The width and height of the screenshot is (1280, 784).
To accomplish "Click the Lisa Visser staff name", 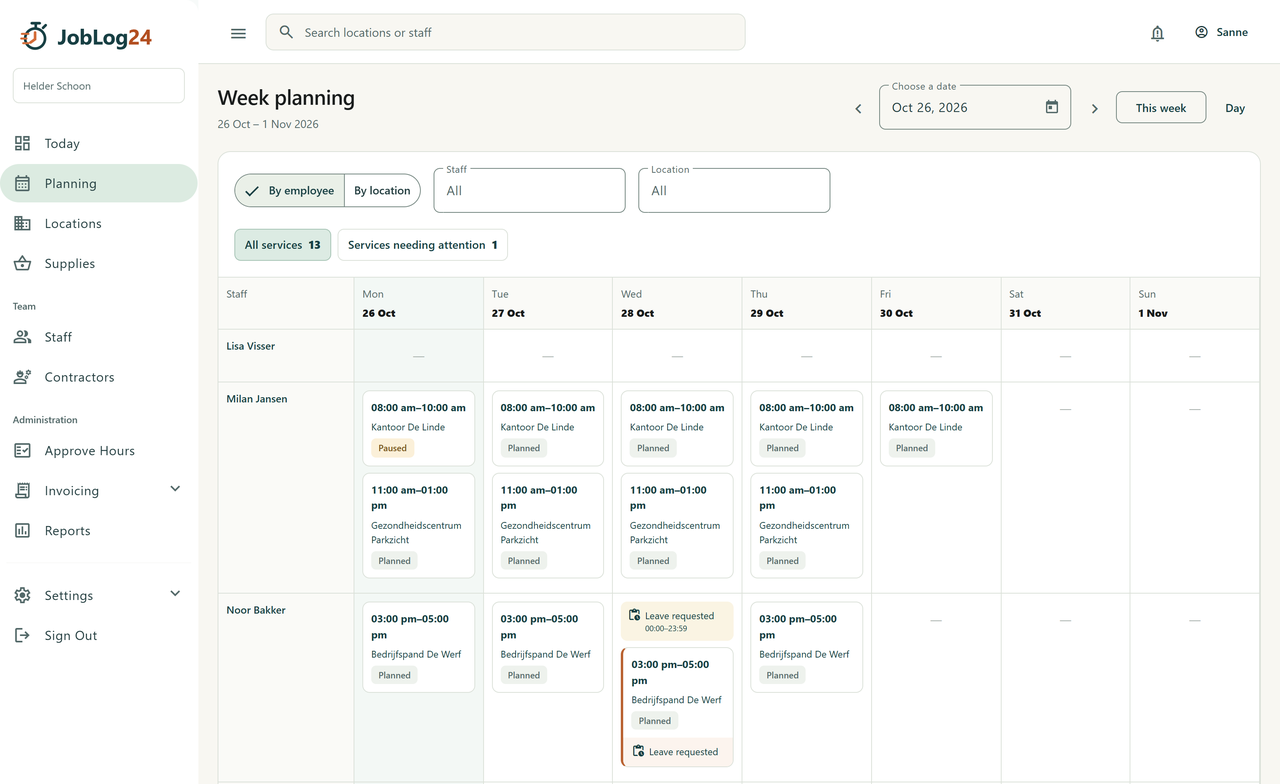I will click(251, 346).
